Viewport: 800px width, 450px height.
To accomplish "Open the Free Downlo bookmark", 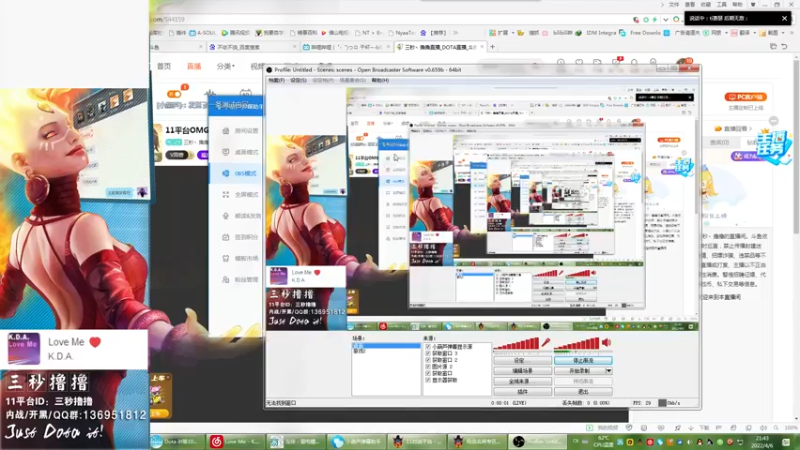I will tap(640, 33).
